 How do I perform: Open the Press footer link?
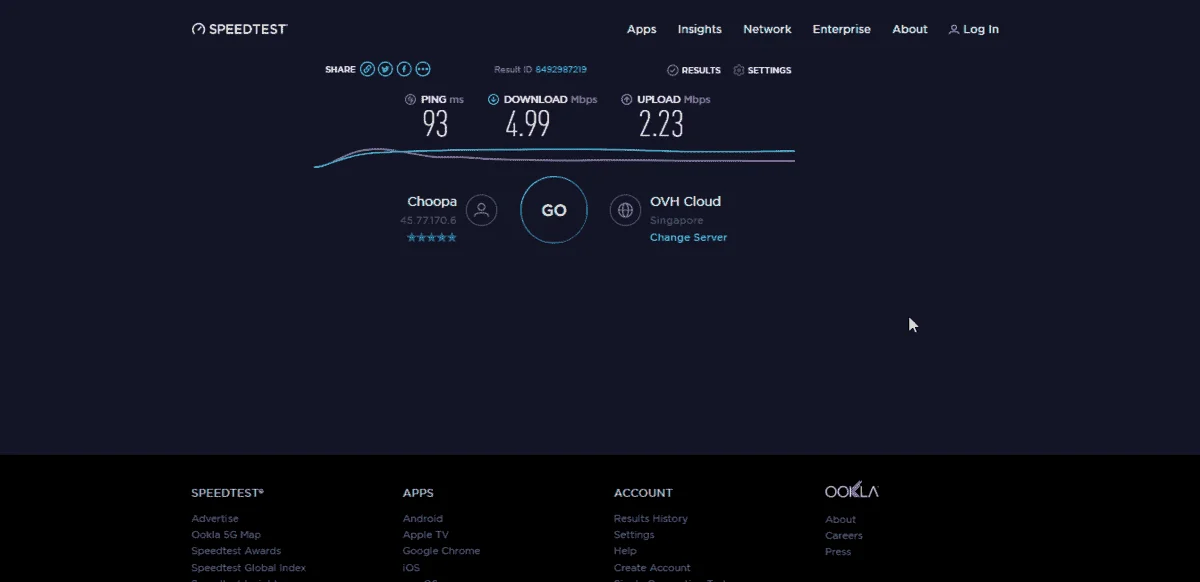(x=838, y=551)
